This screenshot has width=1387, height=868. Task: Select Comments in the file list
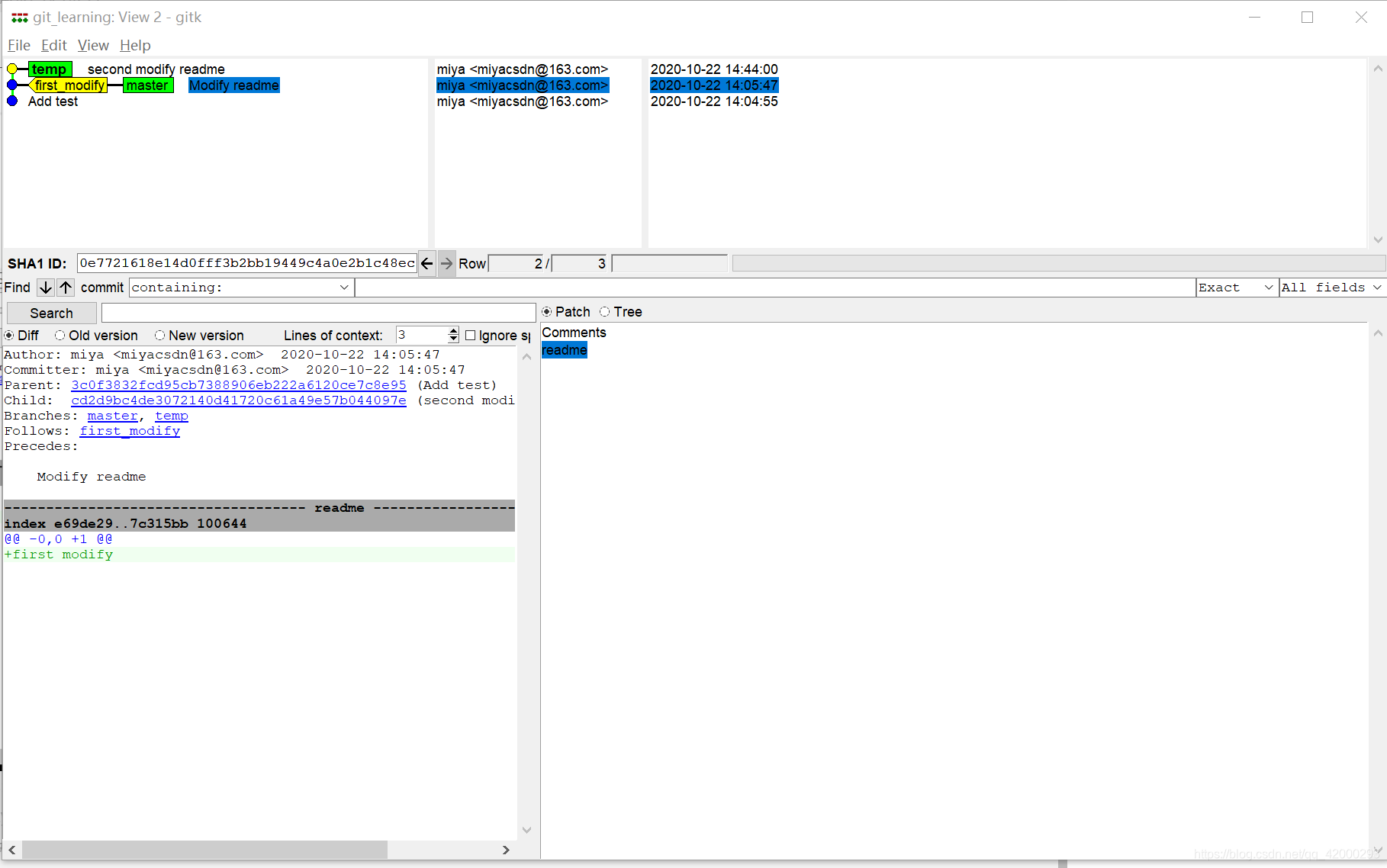pyautogui.click(x=574, y=333)
